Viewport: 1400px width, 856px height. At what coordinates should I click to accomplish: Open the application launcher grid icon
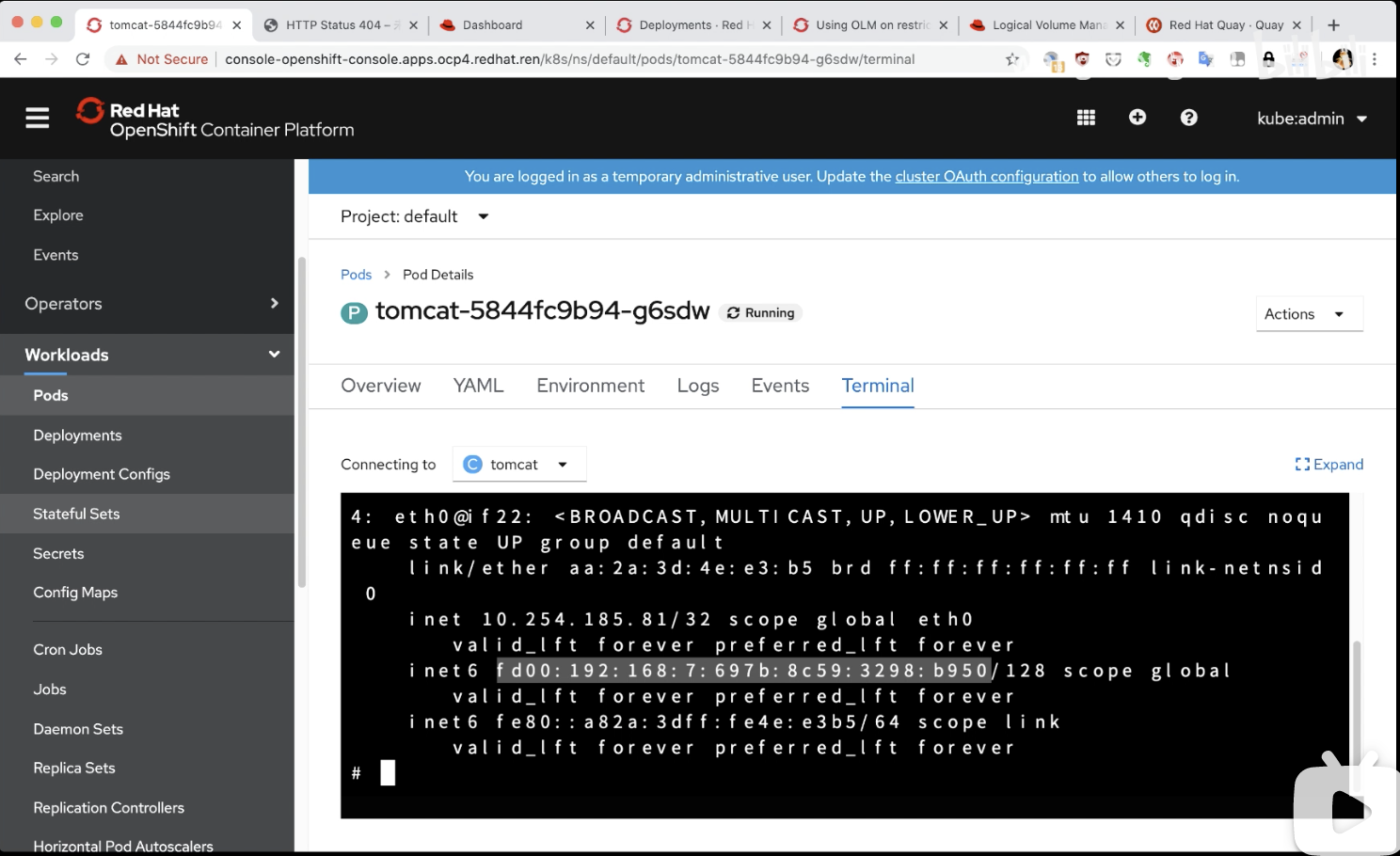pos(1086,118)
